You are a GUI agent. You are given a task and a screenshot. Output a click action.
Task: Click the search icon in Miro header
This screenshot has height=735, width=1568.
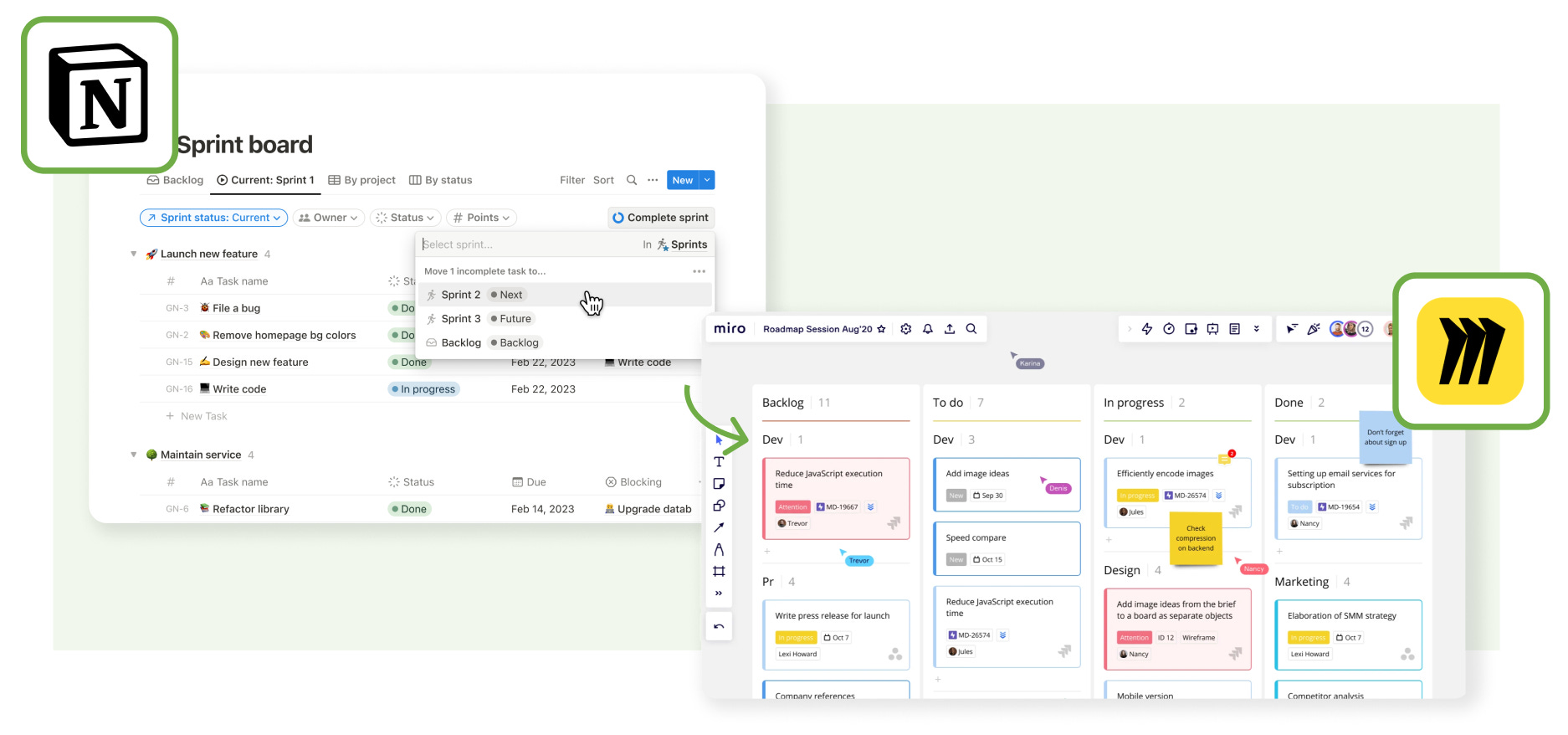[971, 329]
